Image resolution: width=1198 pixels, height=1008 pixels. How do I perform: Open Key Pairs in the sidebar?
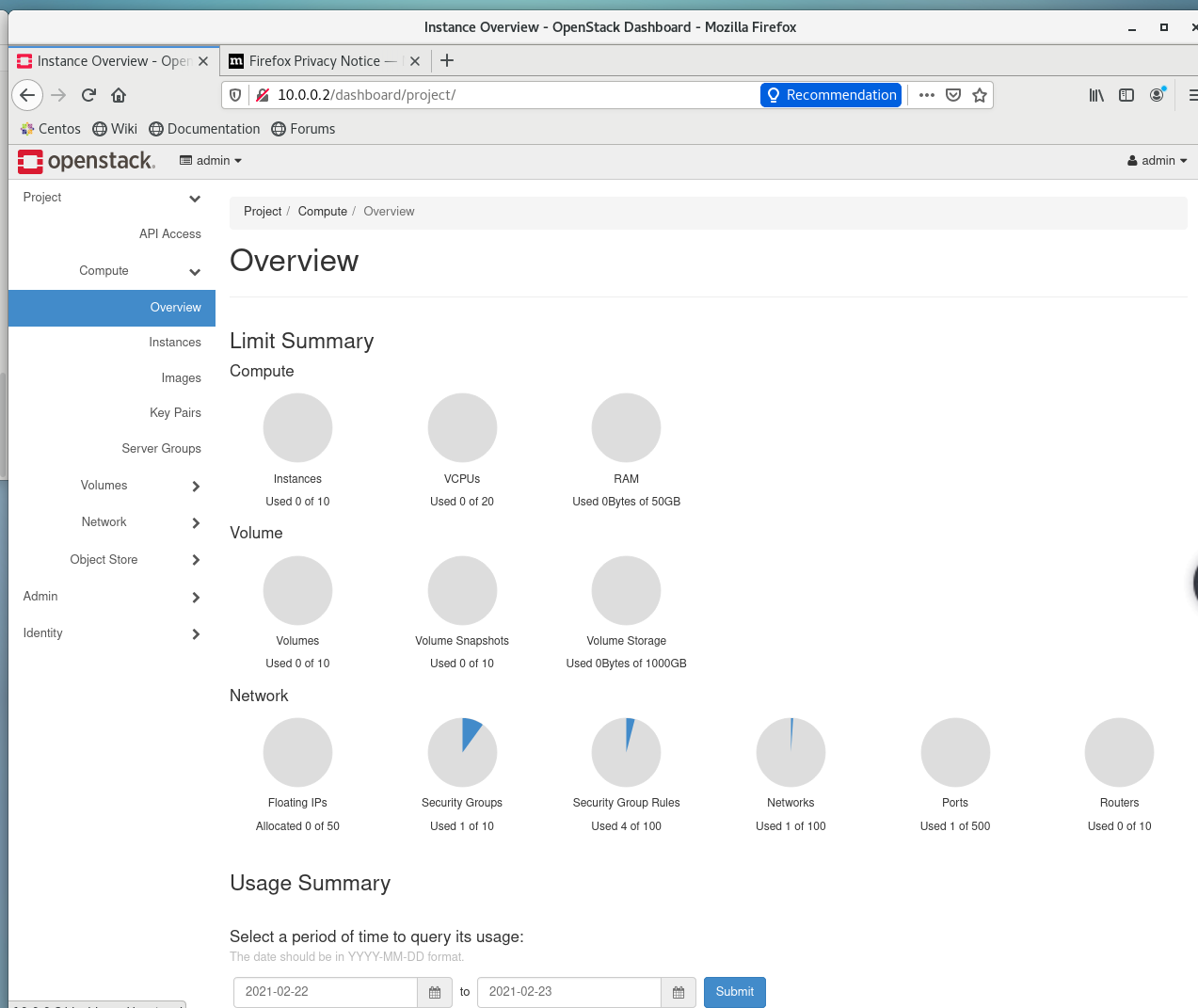coord(175,413)
